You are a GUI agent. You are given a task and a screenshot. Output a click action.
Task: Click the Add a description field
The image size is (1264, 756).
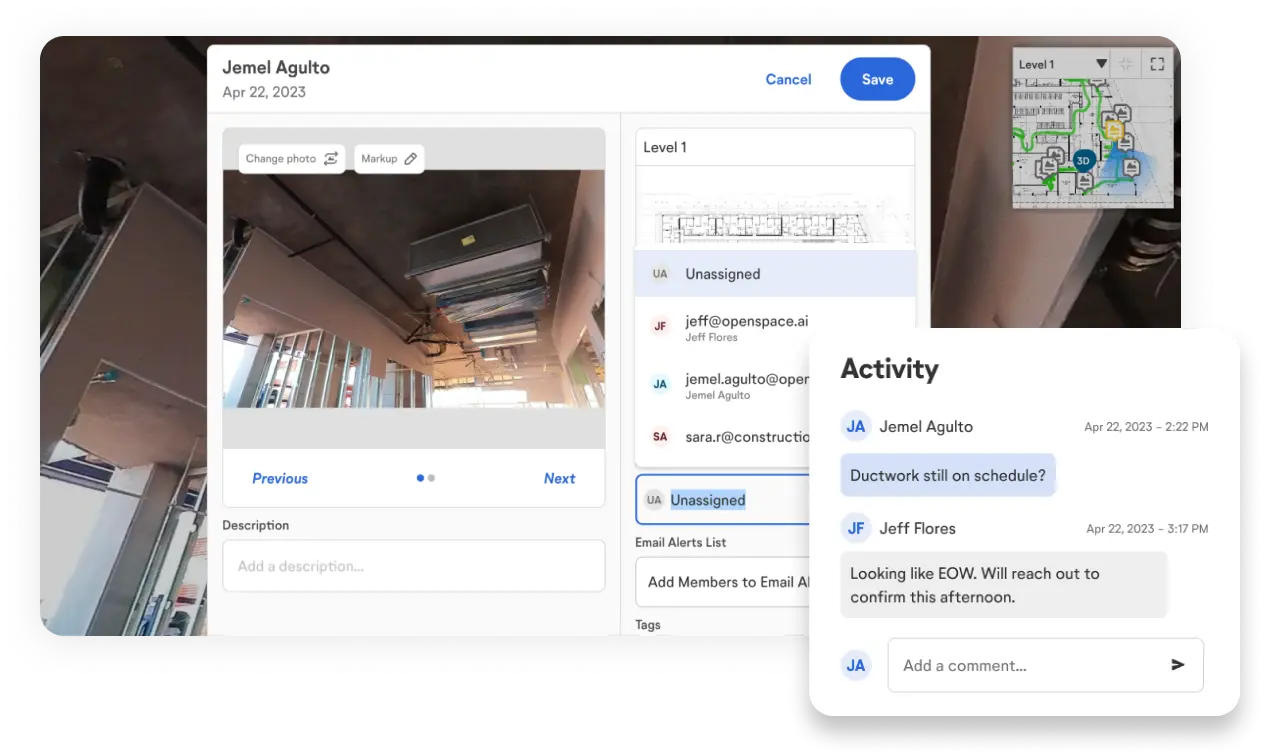413,566
